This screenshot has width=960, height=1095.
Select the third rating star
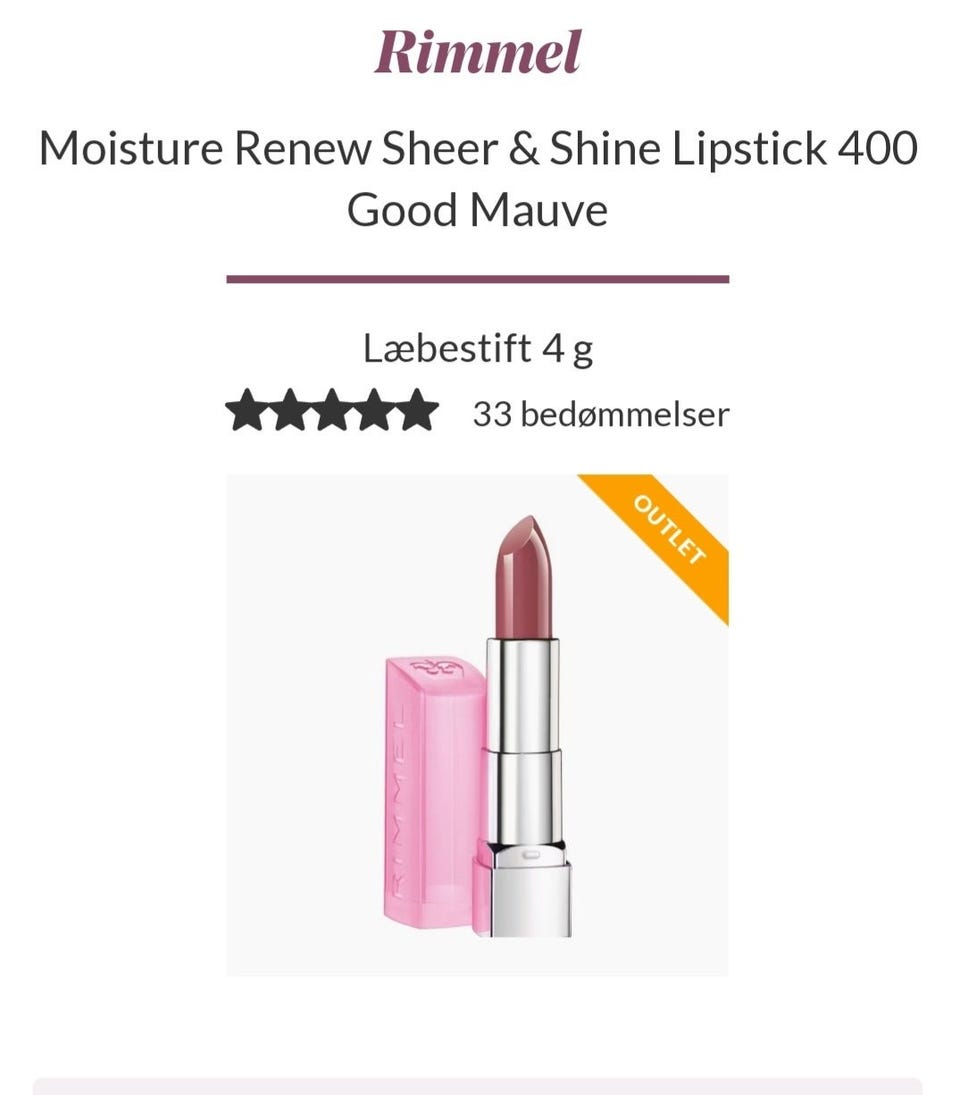coord(332,410)
